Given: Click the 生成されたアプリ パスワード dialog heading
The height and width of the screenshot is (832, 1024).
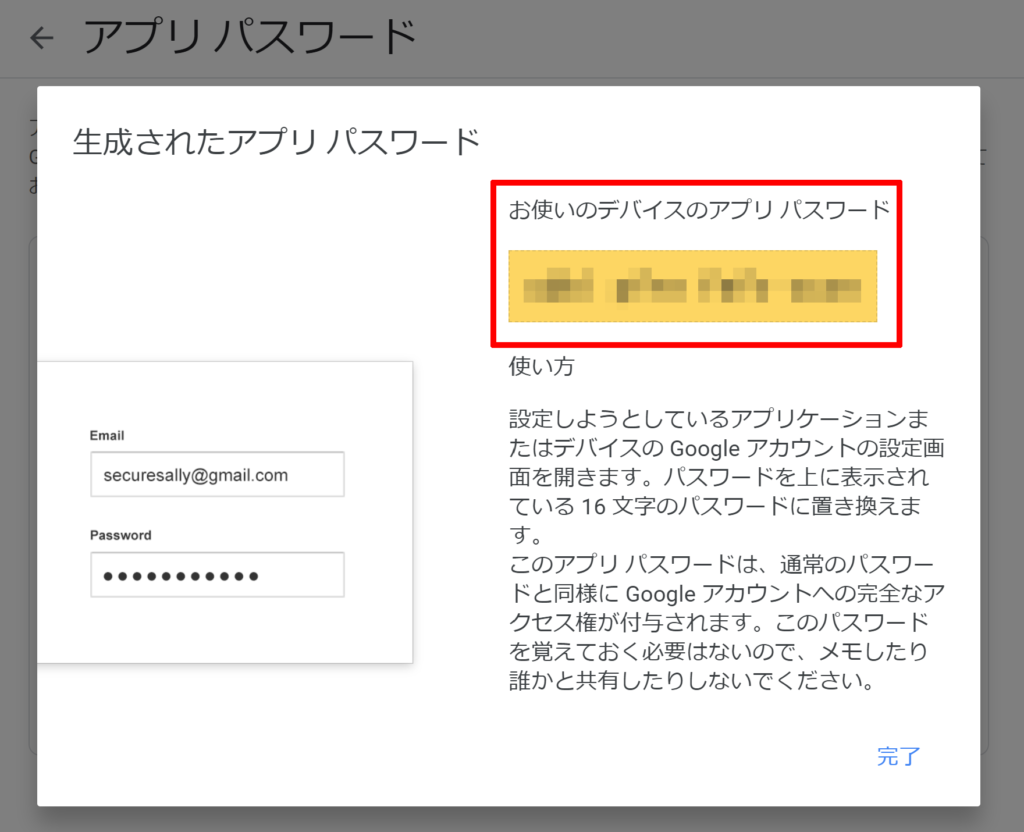Looking at the screenshot, I should [x=276, y=141].
